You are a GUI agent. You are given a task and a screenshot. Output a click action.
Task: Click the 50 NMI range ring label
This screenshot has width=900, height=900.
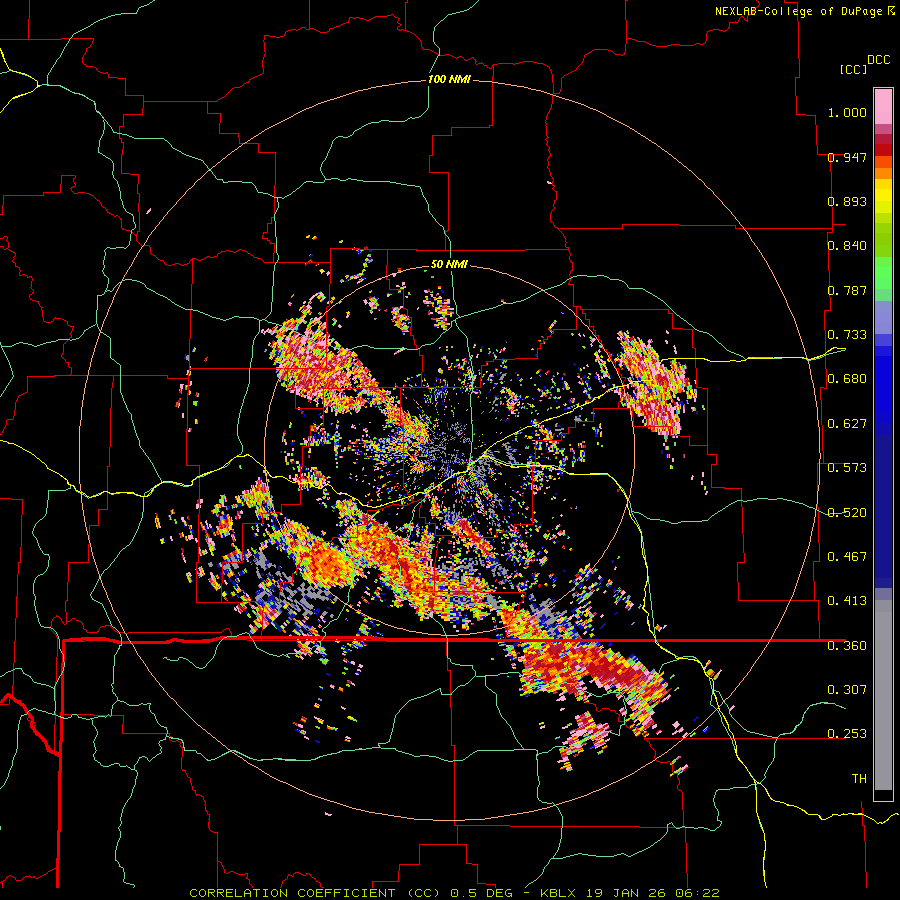tap(449, 264)
